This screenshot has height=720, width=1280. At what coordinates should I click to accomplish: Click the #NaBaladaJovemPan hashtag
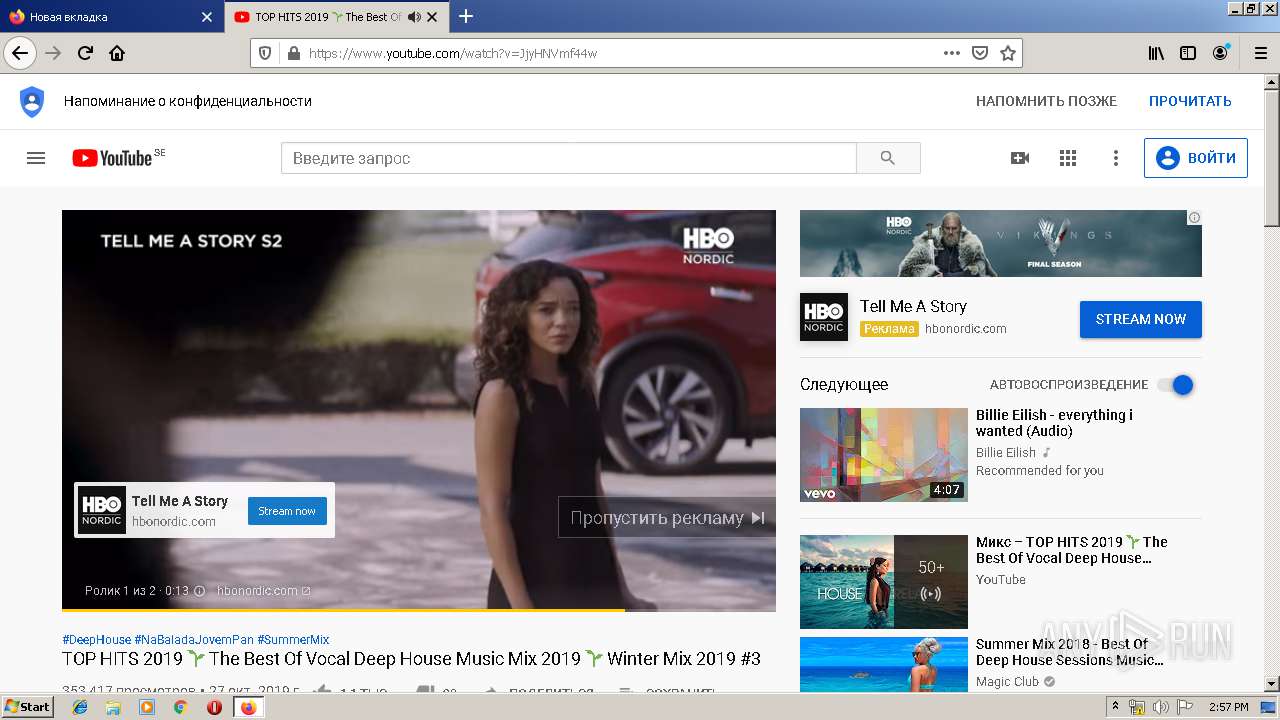[194, 640]
